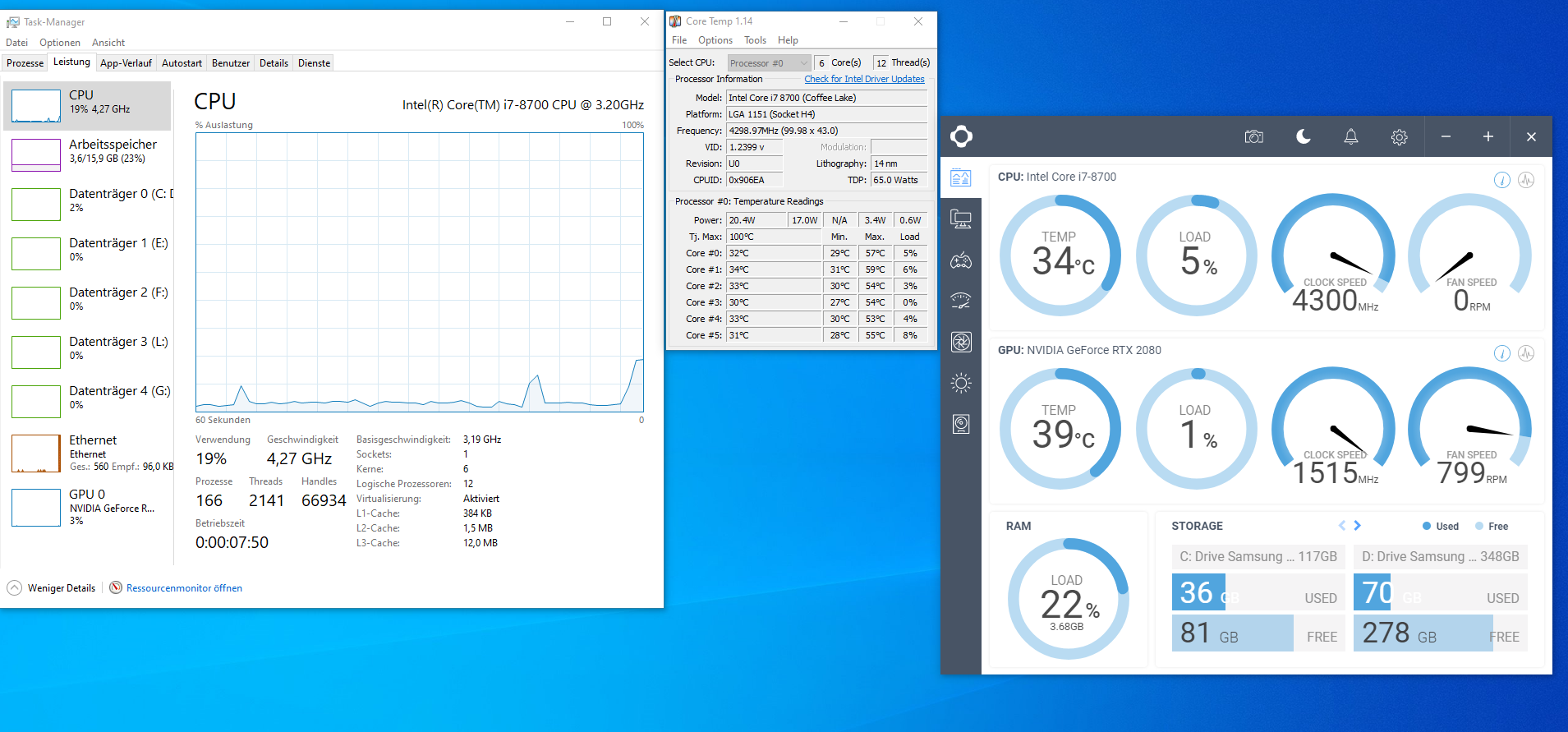The image size is (1568, 732).
Task: Select Datenträger 1 (E:) entry
Action: click(x=87, y=254)
